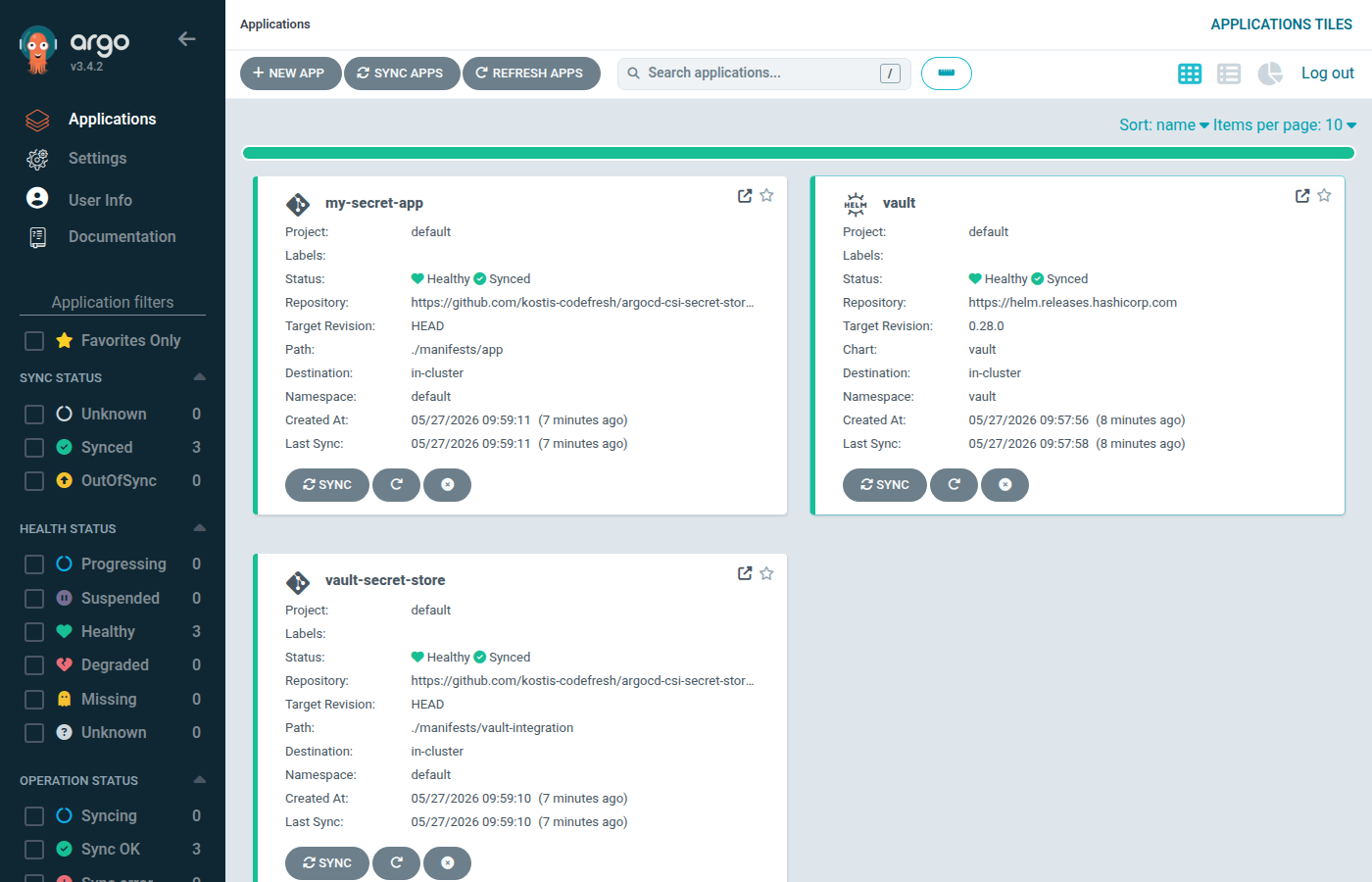Check the OutOfSync filter checkbox
1372x882 pixels.
pyautogui.click(x=34, y=481)
